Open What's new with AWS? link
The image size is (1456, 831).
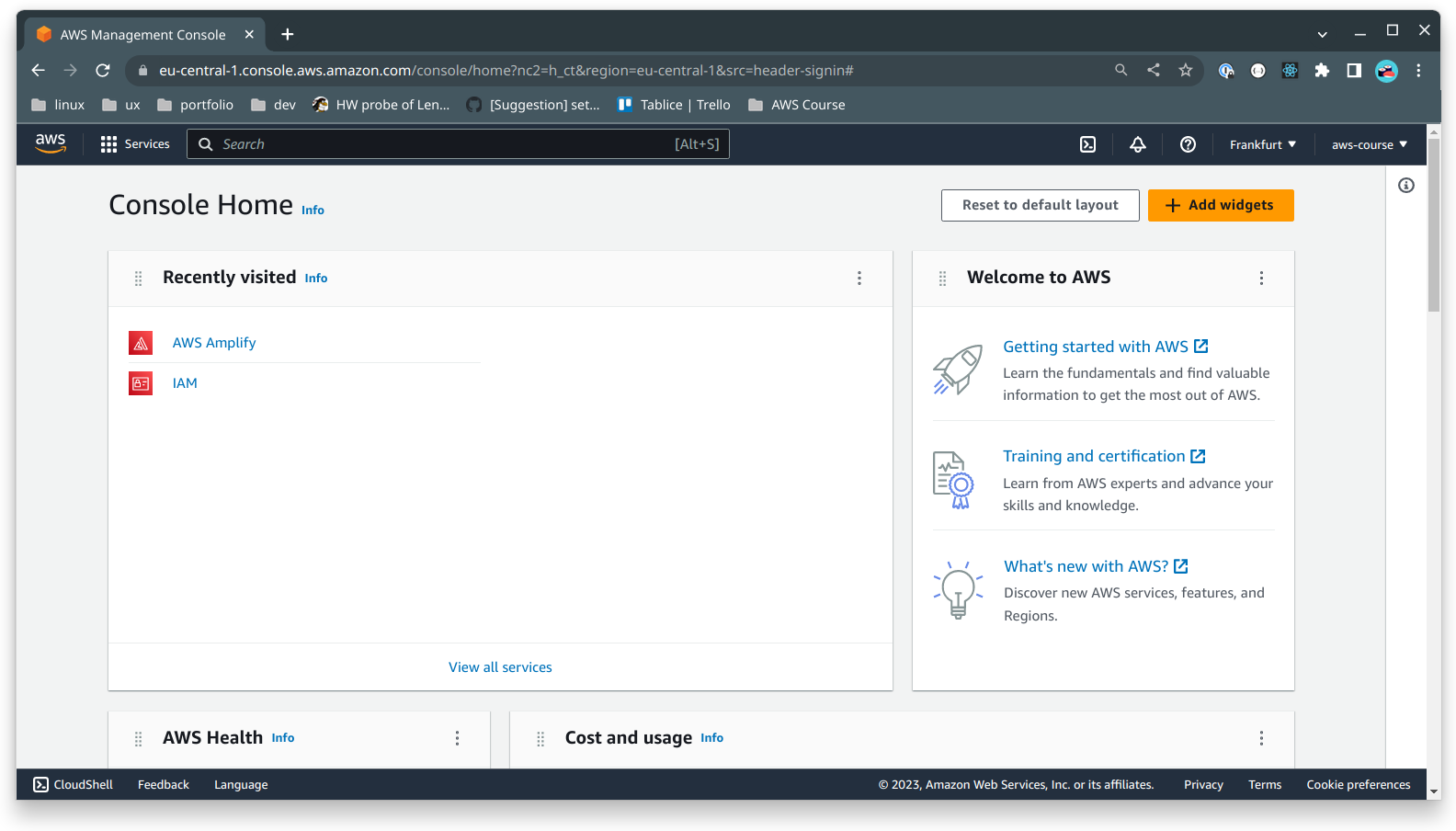pos(1096,566)
